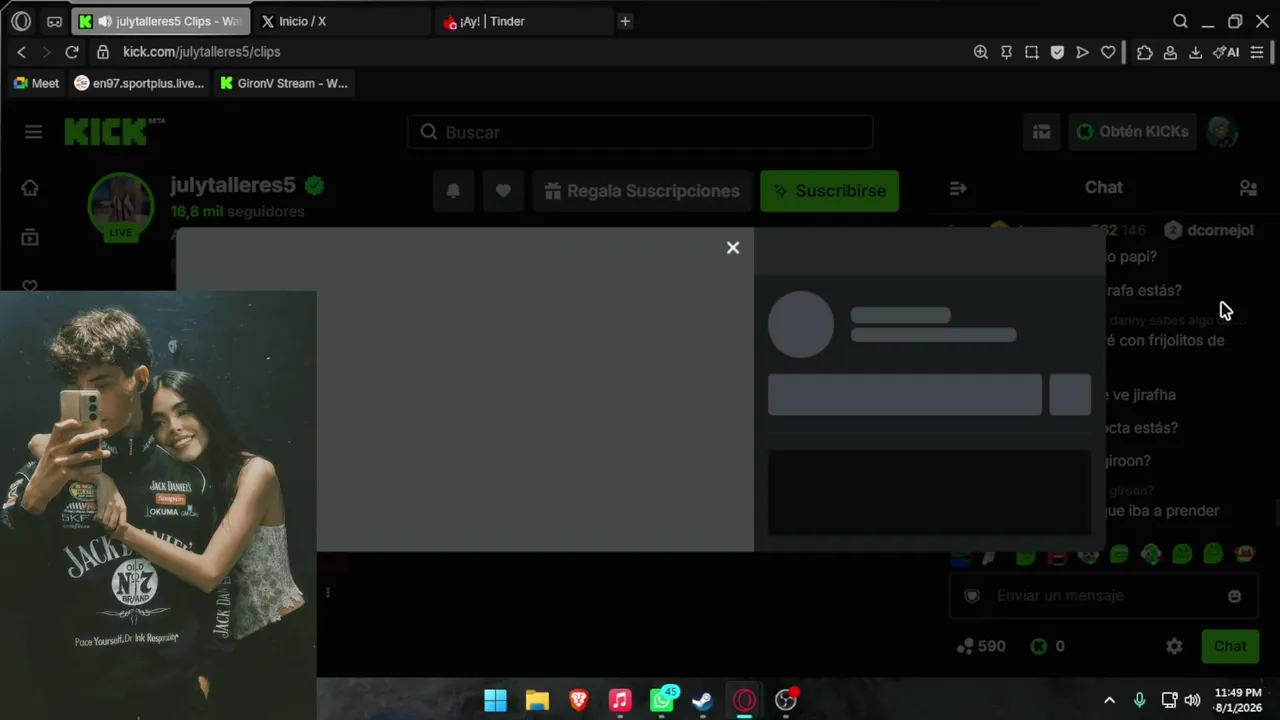
Task: Open the KICKs balance icon
Action: tap(1039, 646)
